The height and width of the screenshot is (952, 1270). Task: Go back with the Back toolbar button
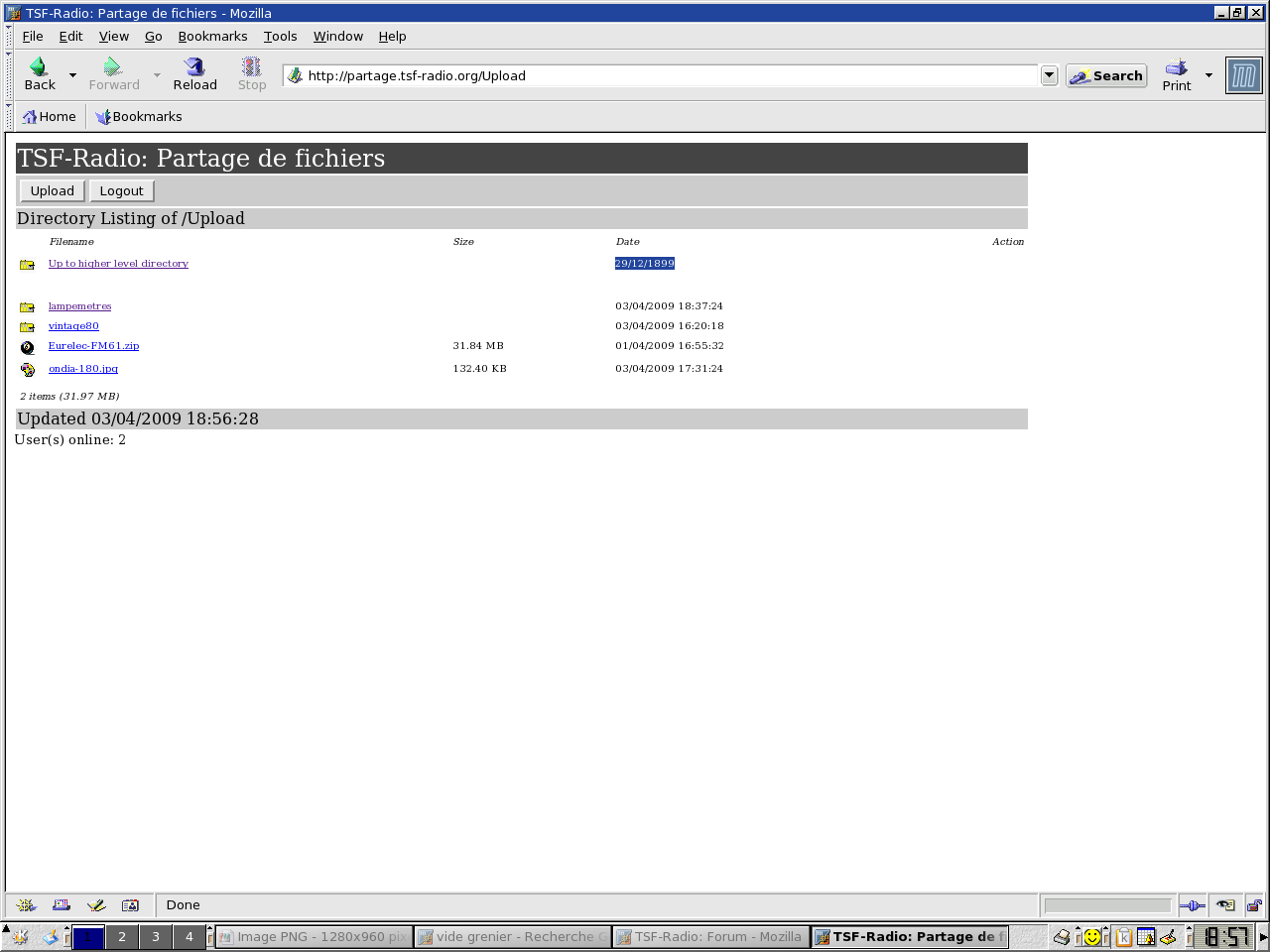[x=40, y=74]
